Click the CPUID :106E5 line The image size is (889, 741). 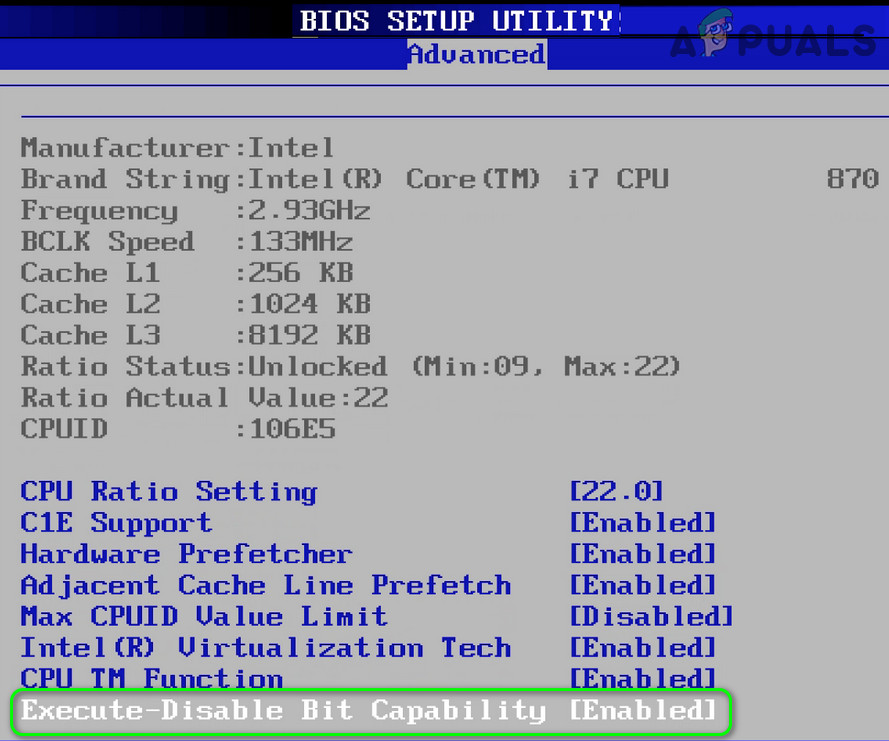pyautogui.click(x=177, y=429)
